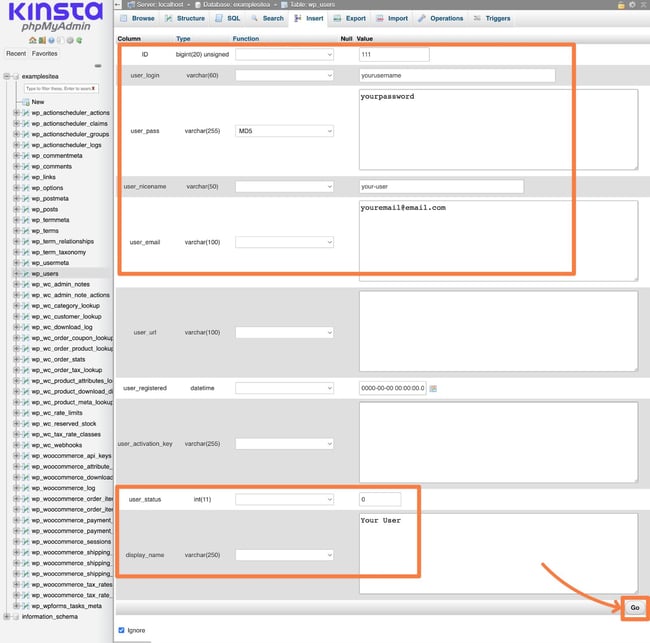Screen dimensions: 650x643
Task: Open the Export tab
Action: pyautogui.click(x=350, y=18)
